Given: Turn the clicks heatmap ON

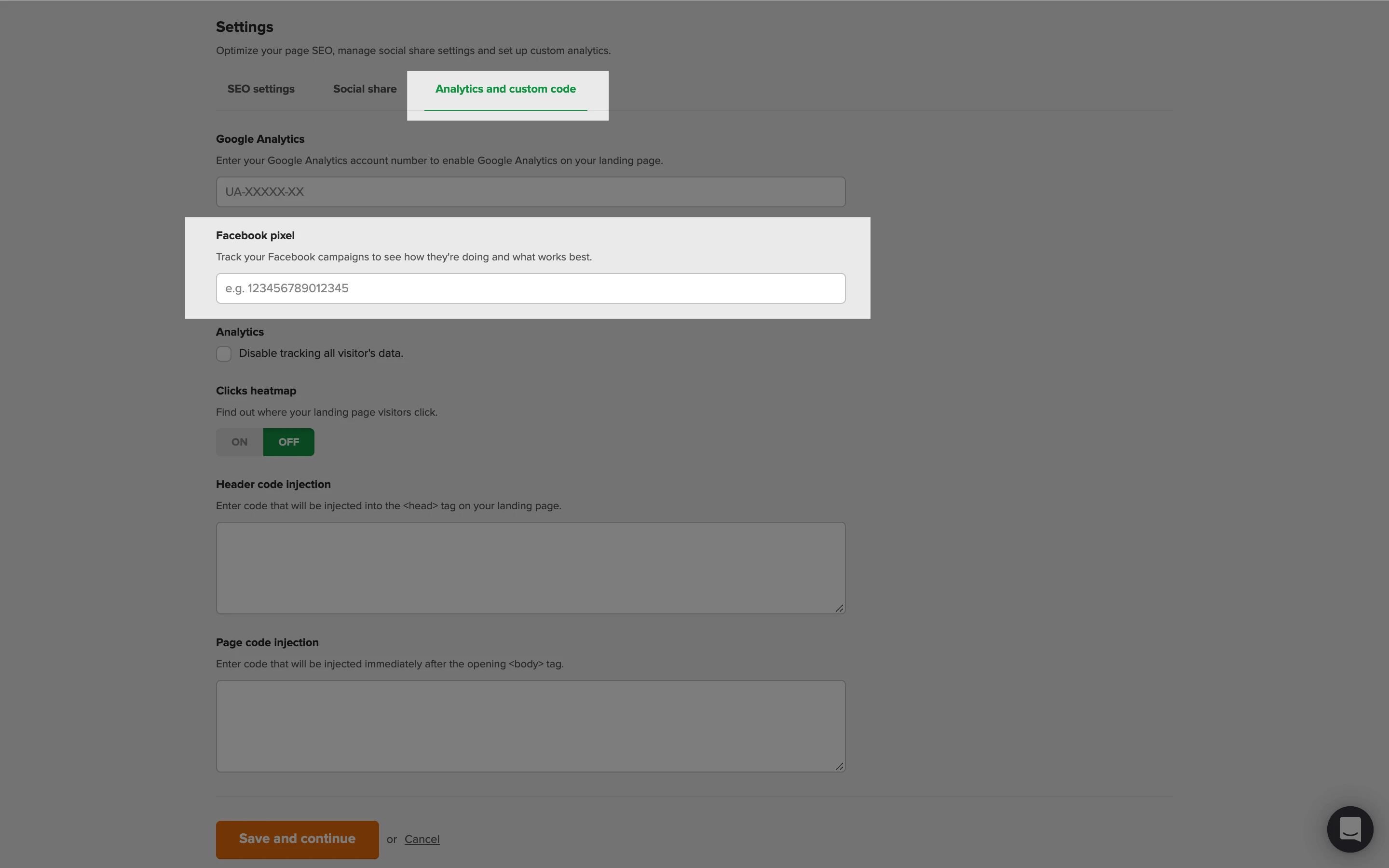Looking at the screenshot, I should pos(239,442).
